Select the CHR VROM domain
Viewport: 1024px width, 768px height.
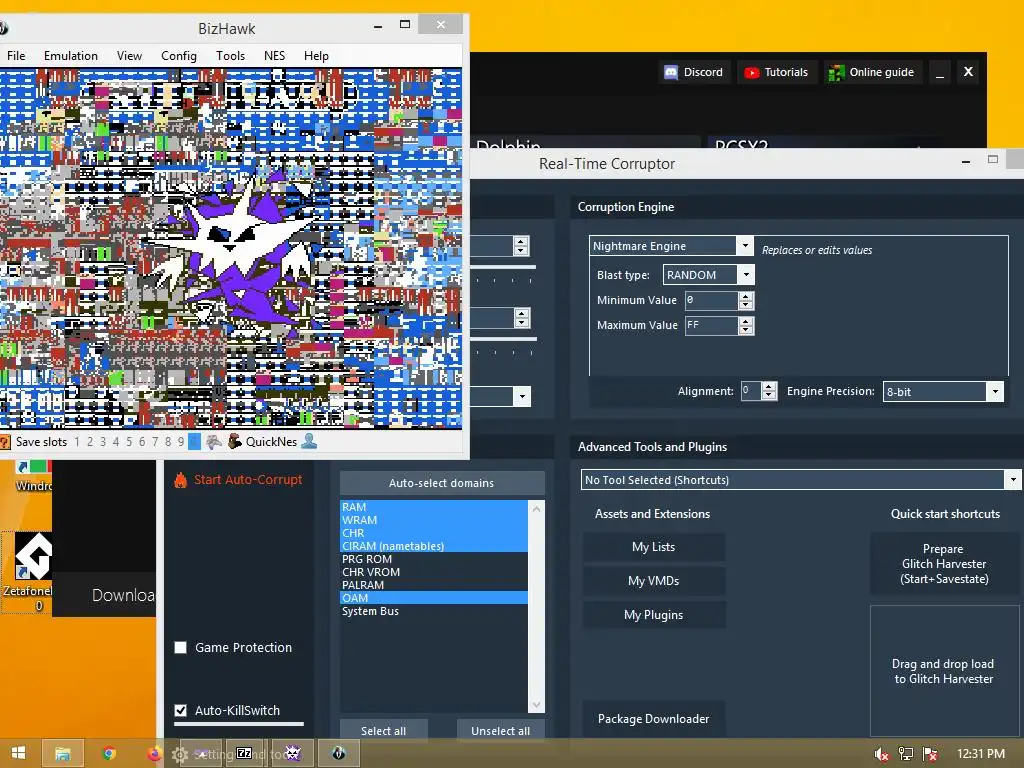(x=434, y=572)
